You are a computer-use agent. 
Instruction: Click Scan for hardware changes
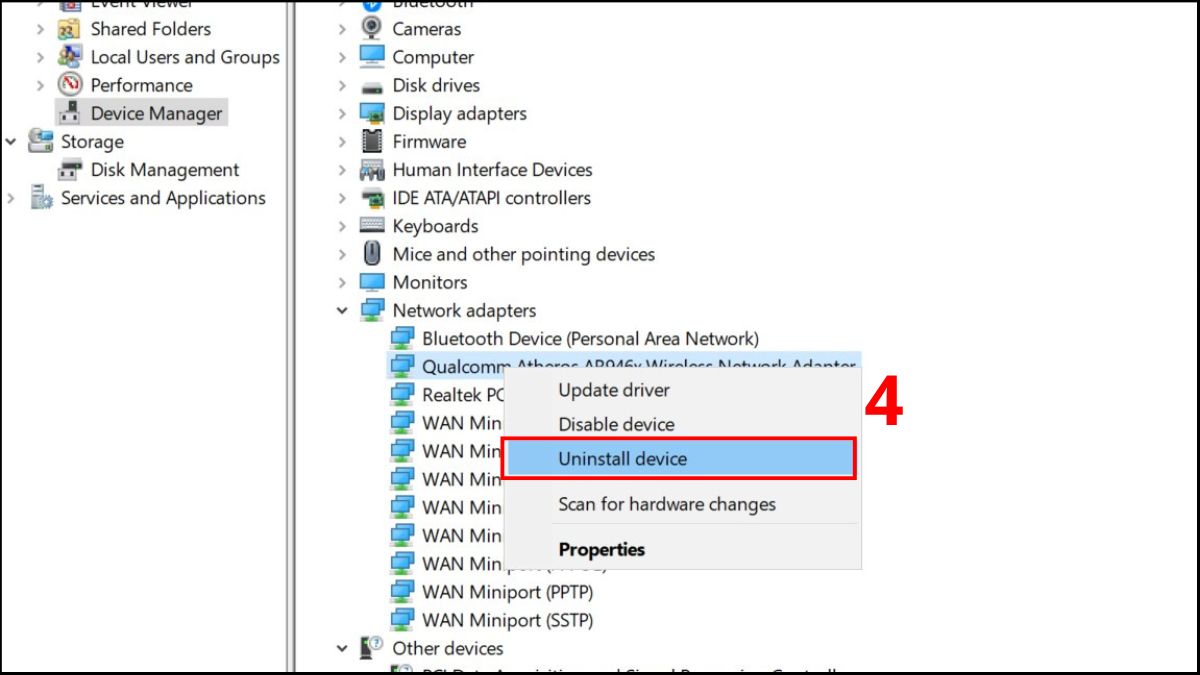tap(666, 504)
